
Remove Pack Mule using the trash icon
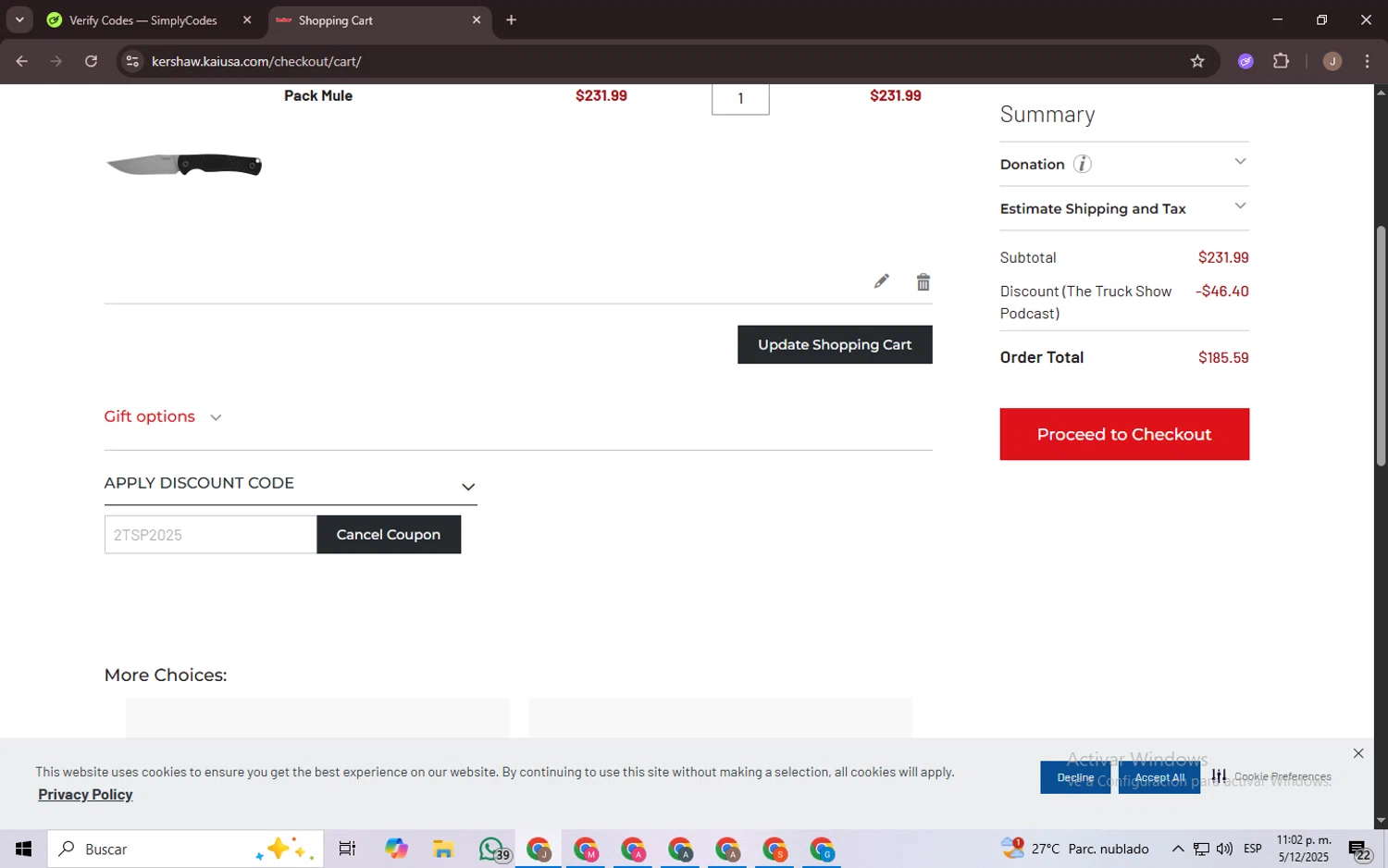[x=923, y=282]
